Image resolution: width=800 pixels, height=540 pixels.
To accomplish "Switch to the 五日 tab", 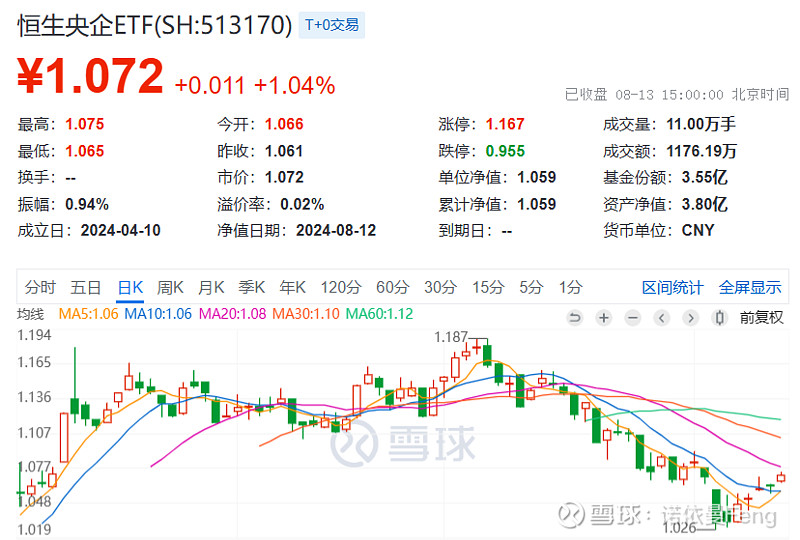I will pyautogui.click(x=85, y=287).
